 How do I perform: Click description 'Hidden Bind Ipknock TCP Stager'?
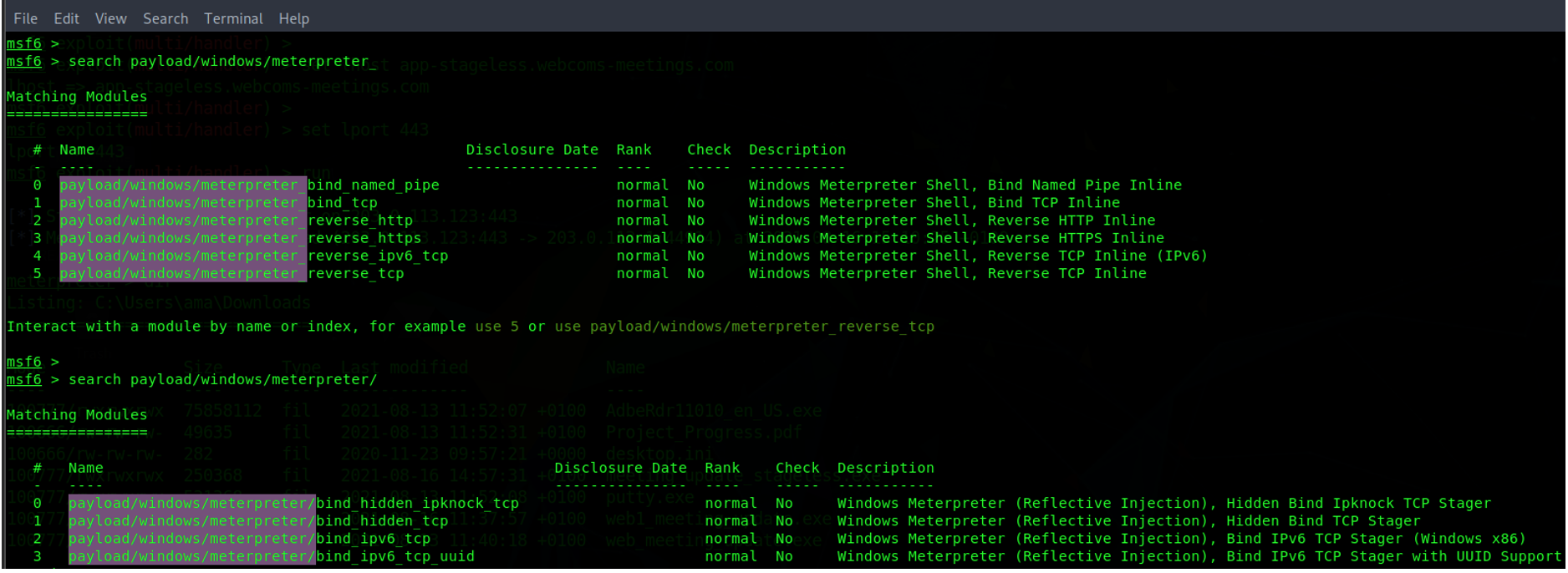click(1359, 504)
